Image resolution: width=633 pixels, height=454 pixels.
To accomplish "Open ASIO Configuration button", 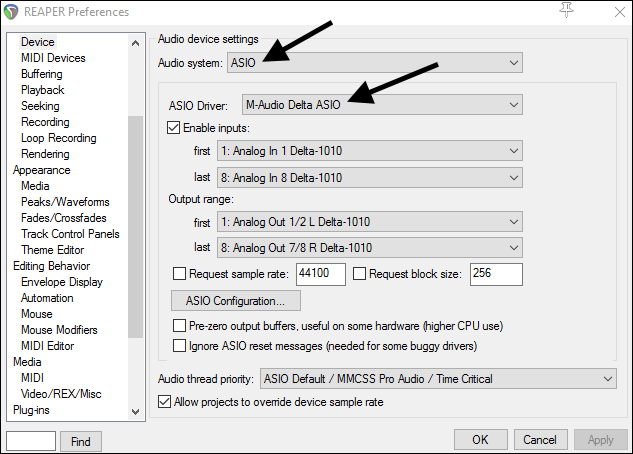I will (236, 301).
